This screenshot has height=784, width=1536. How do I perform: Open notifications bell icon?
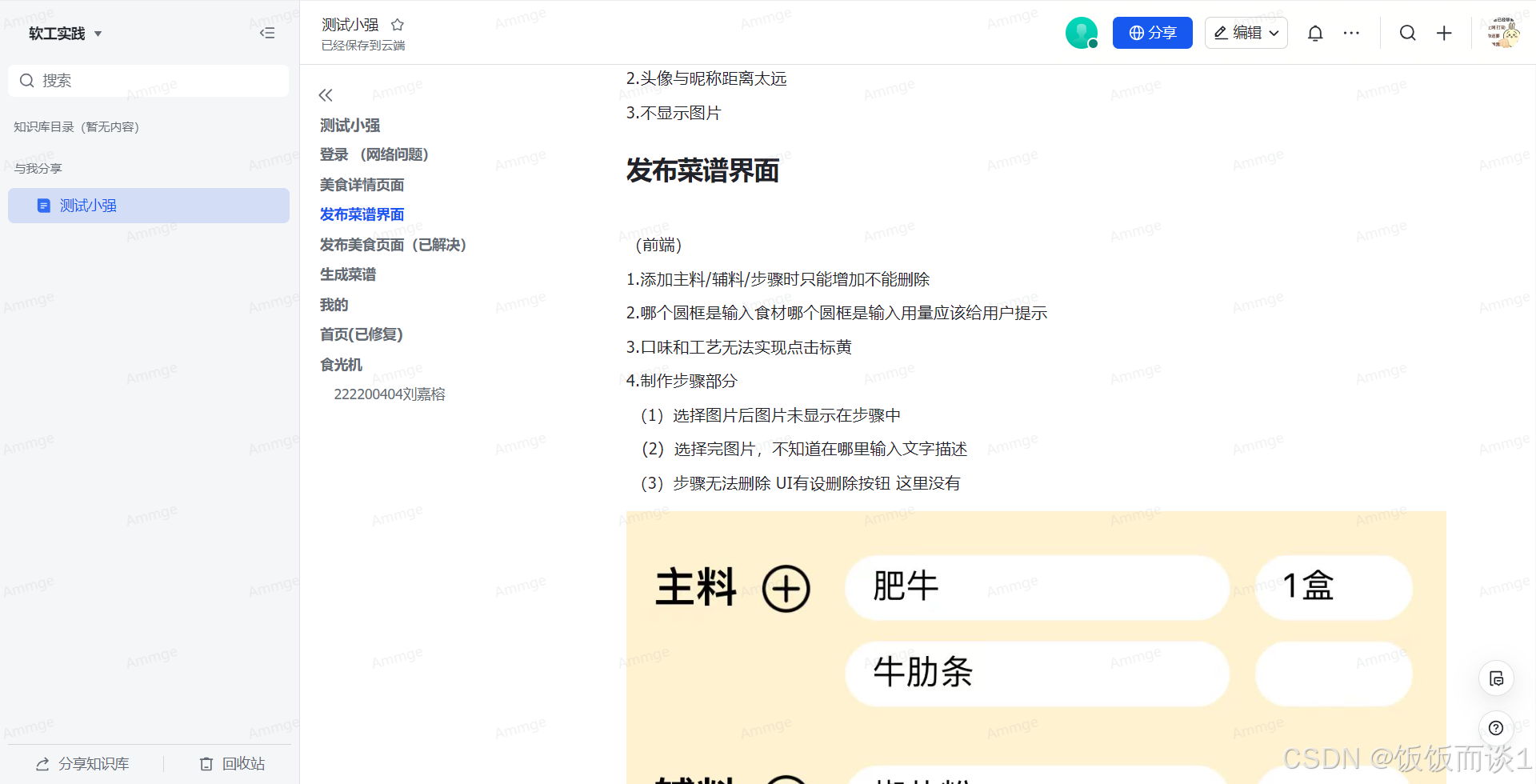coord(1315,33)
